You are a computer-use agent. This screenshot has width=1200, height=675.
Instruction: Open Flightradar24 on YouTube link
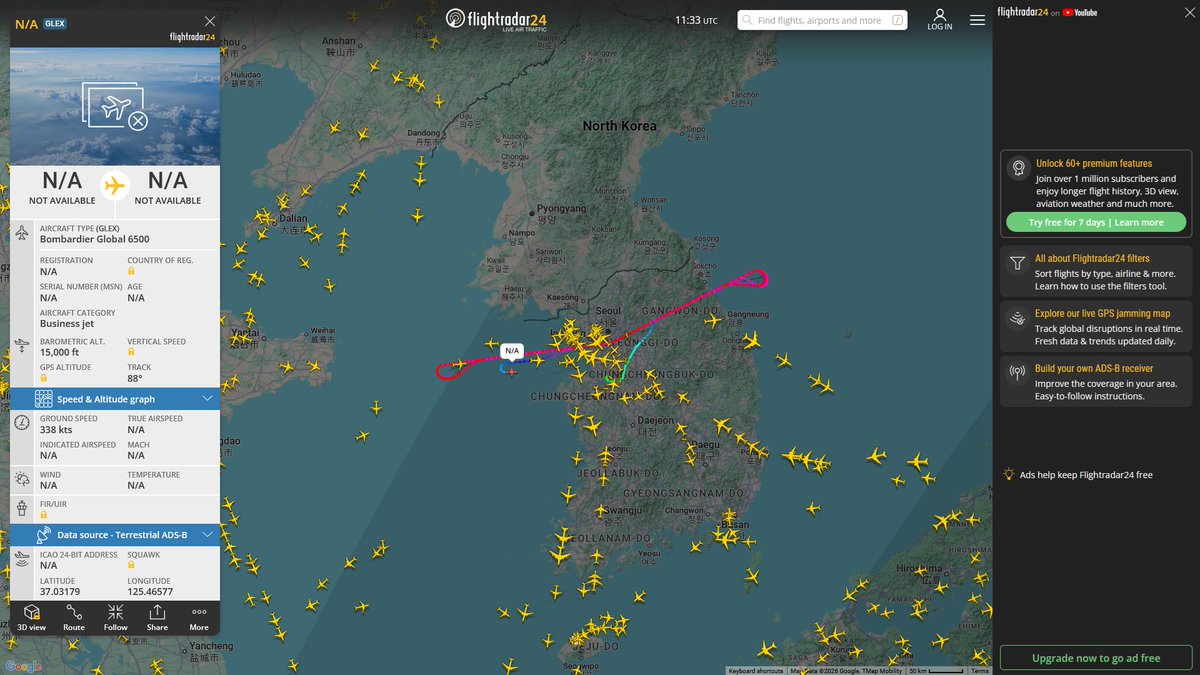pyautogui.click(x=1048, y=12)
